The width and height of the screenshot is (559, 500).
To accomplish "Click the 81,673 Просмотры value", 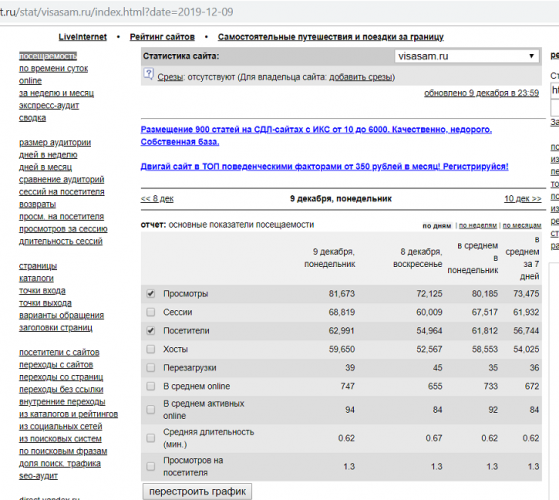I will 342,294.
